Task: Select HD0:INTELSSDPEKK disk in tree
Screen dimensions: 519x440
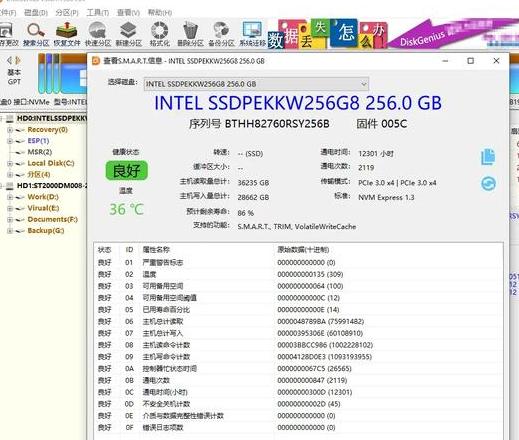Action: coord(52,118)
